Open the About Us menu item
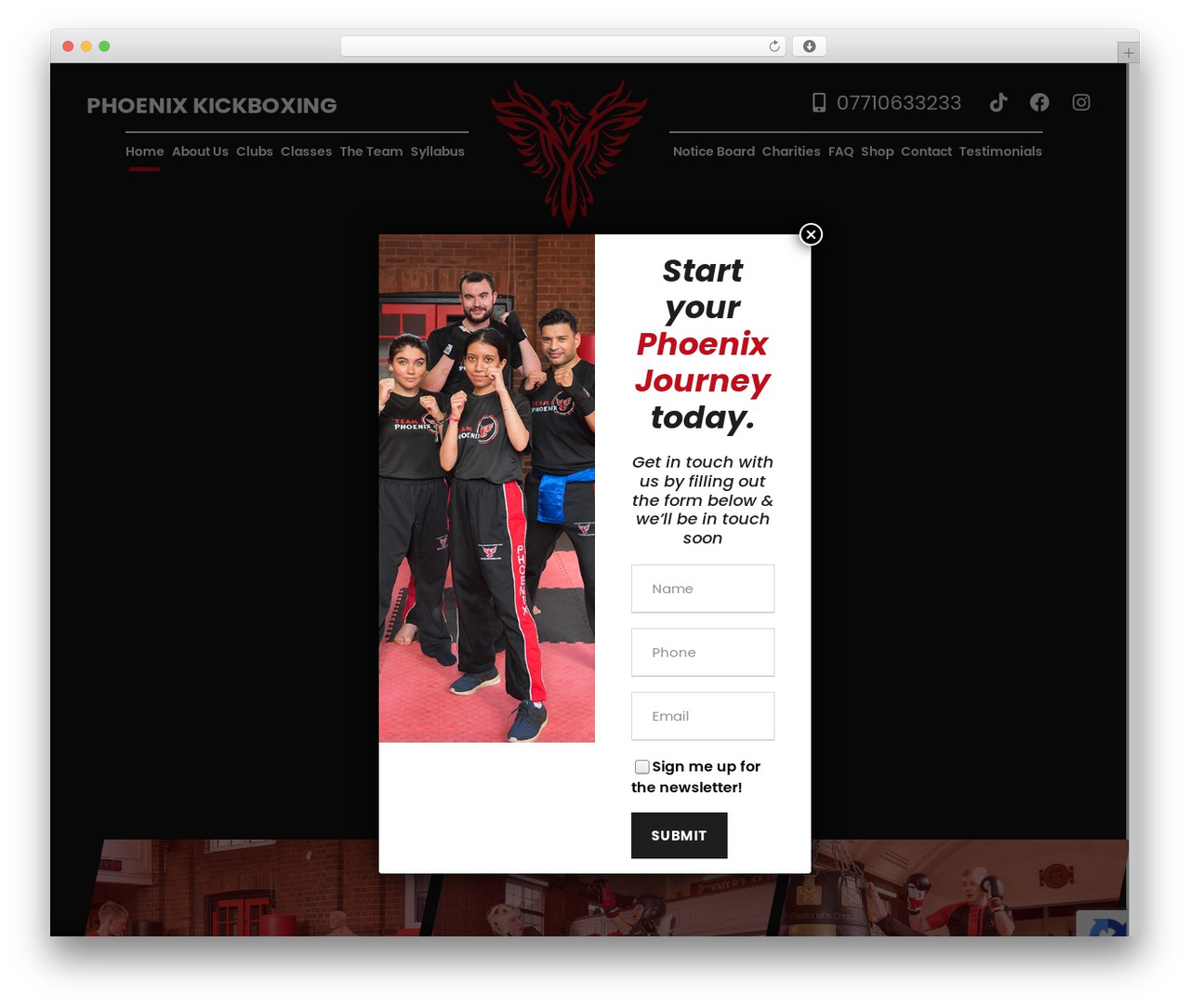The image size is (1190, 1008). [x=200, y=152]
